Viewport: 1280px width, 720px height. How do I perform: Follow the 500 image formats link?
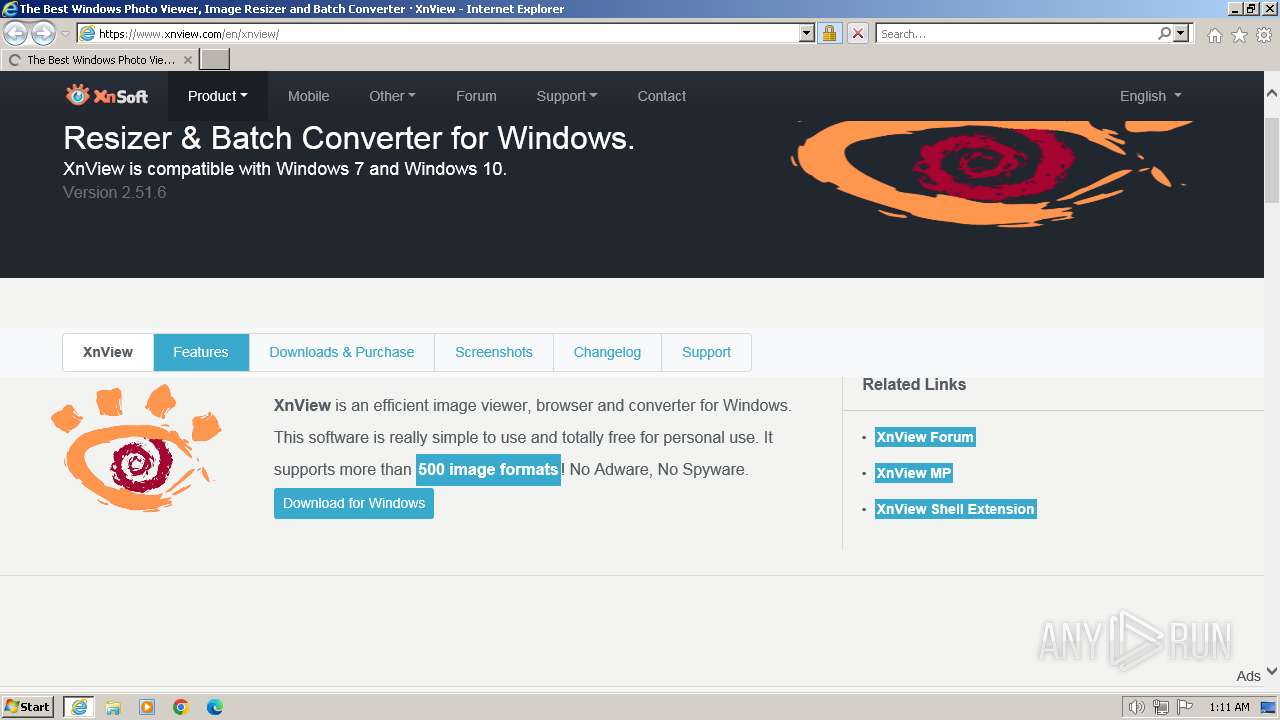(488, 469)
